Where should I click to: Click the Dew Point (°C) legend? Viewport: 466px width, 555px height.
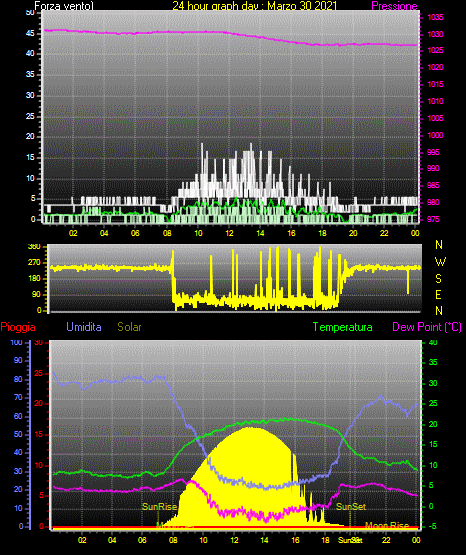pos(427,327)
